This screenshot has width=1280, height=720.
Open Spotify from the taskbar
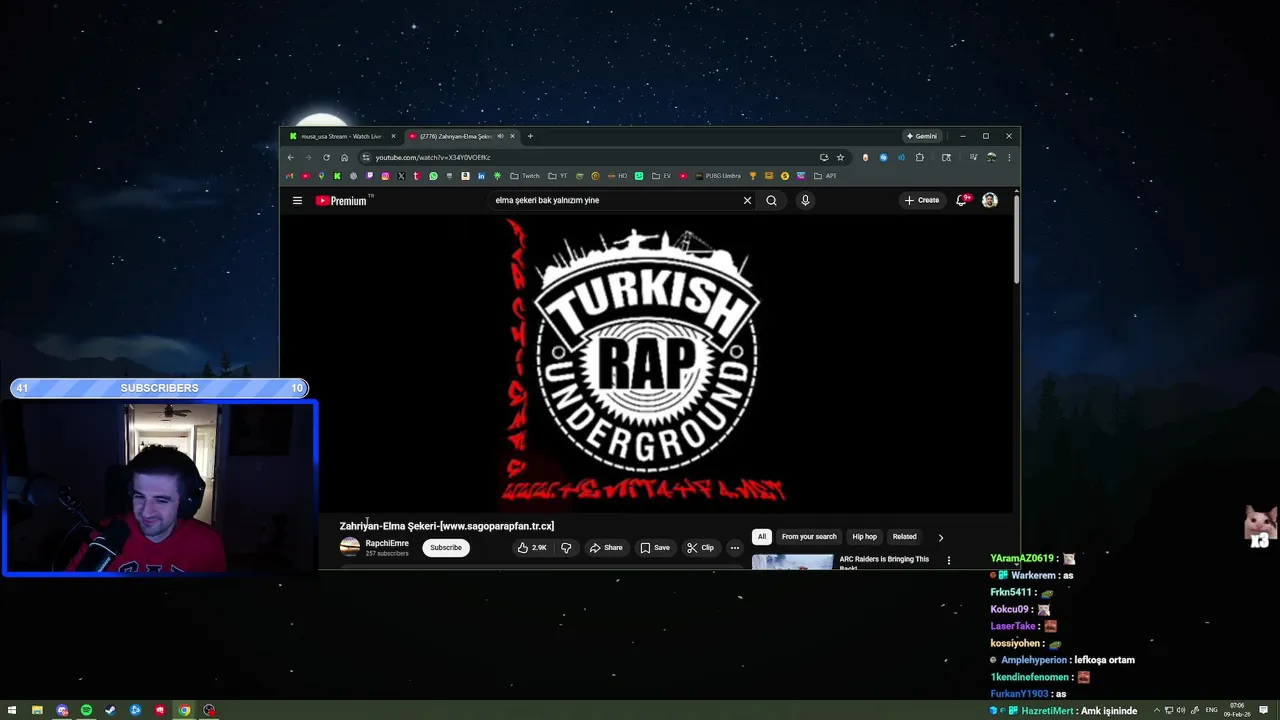click(86, 710)
